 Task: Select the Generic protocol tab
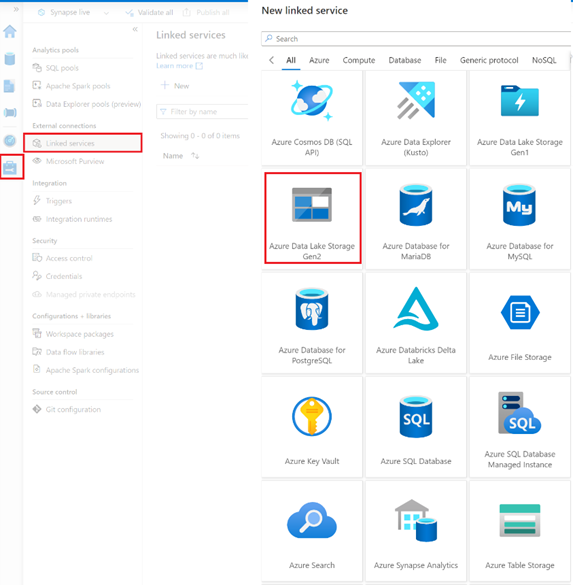click(x=489, y=60)
